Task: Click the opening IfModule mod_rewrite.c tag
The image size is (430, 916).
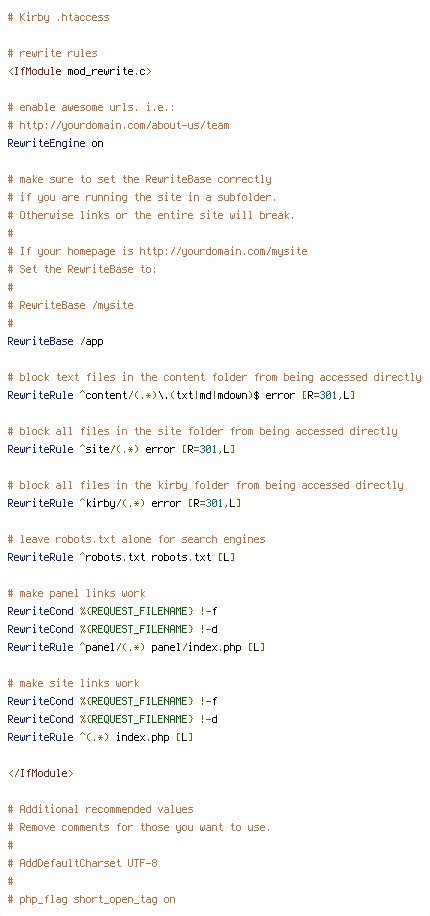Action: coord(79,71)
